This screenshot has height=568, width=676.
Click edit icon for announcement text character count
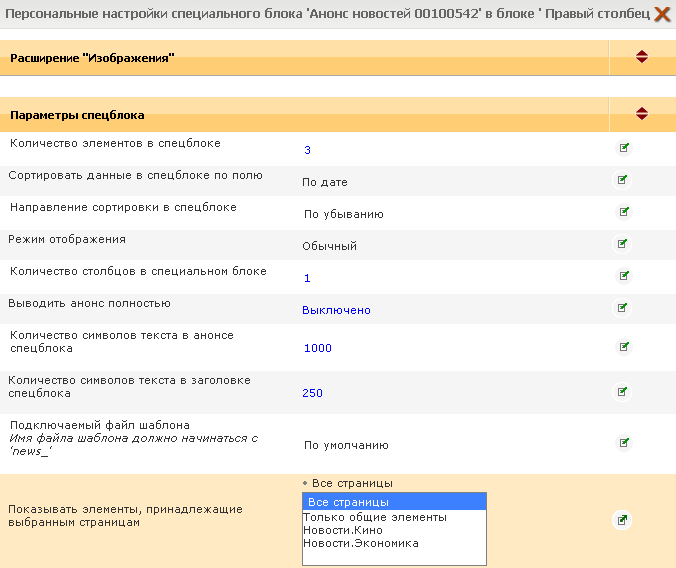pos(624,347)
